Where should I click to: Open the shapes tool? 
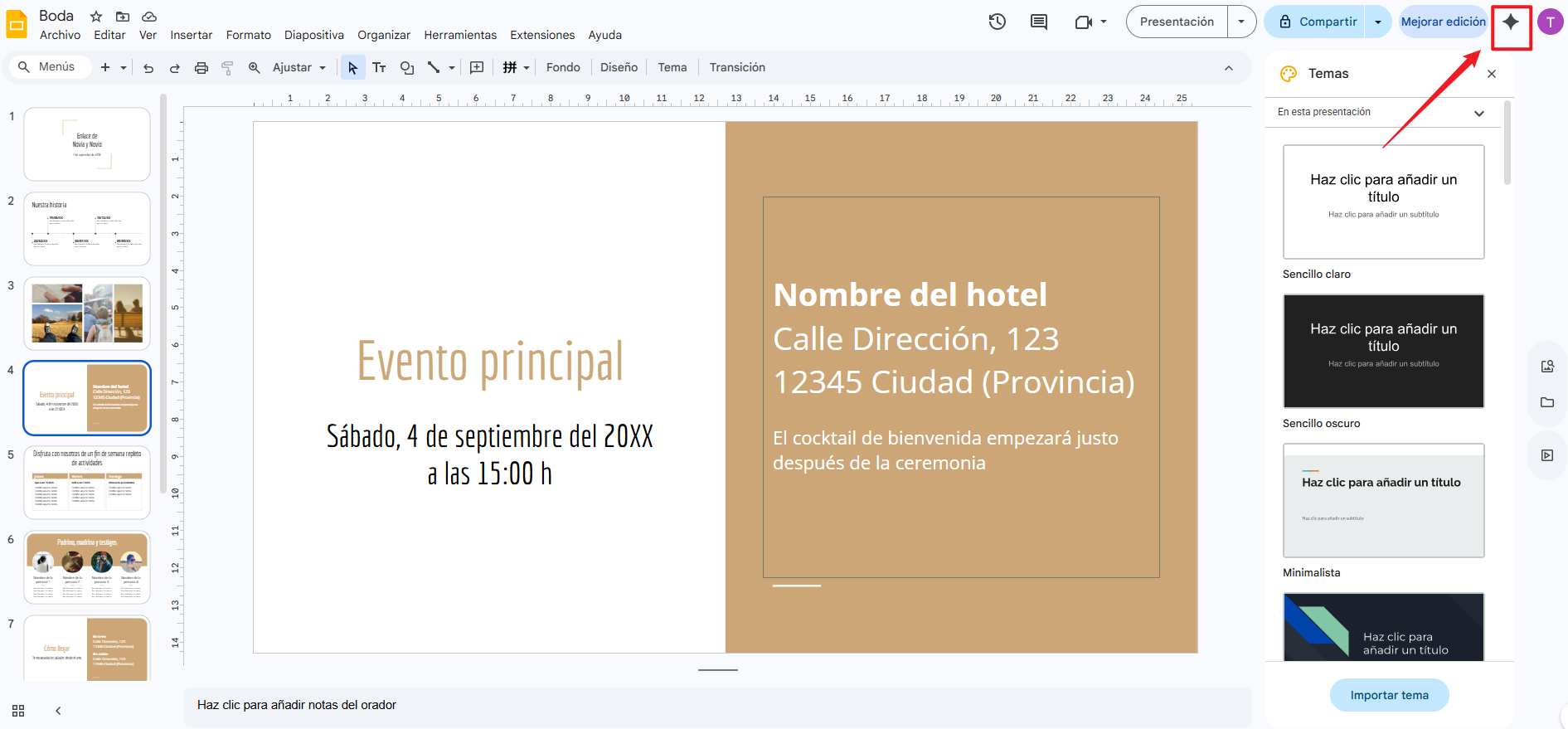point(406,67)
